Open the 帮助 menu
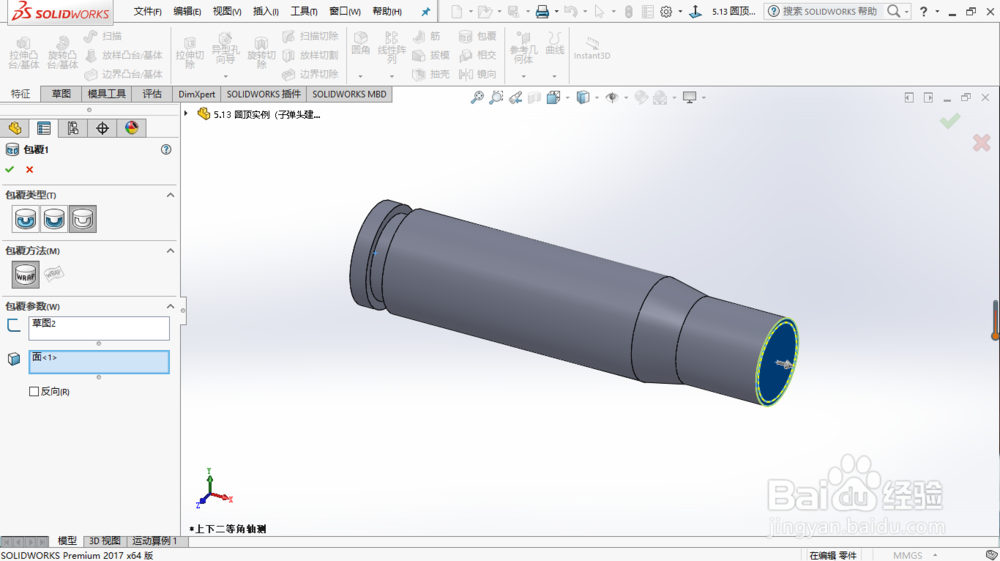1000x561 pixels. [x=386, y=11]
